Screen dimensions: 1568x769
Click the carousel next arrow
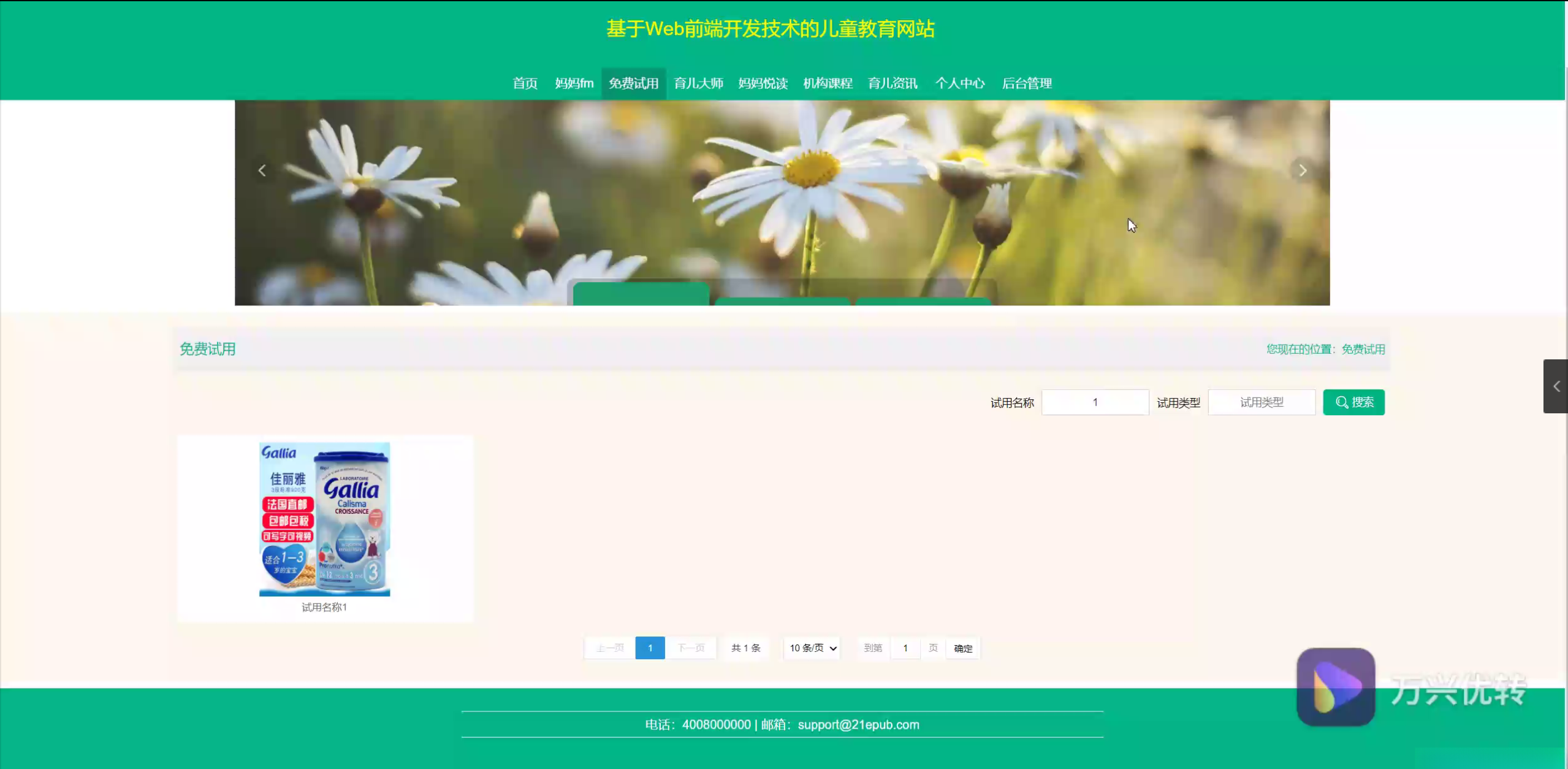pos(1303,170)
